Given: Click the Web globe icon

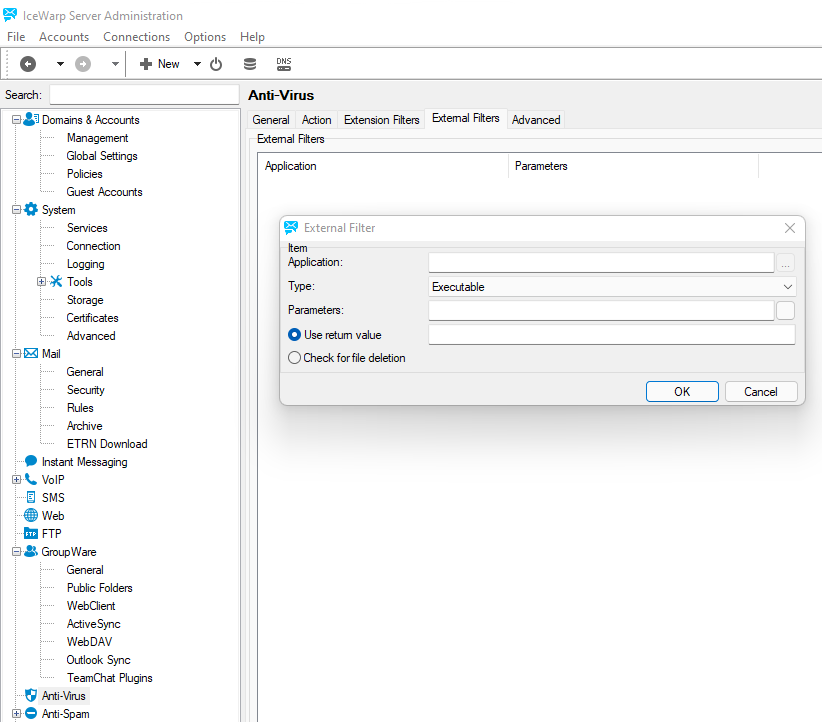Looking at the screenshot, I should pyautogui.click(x=31, y=515).
